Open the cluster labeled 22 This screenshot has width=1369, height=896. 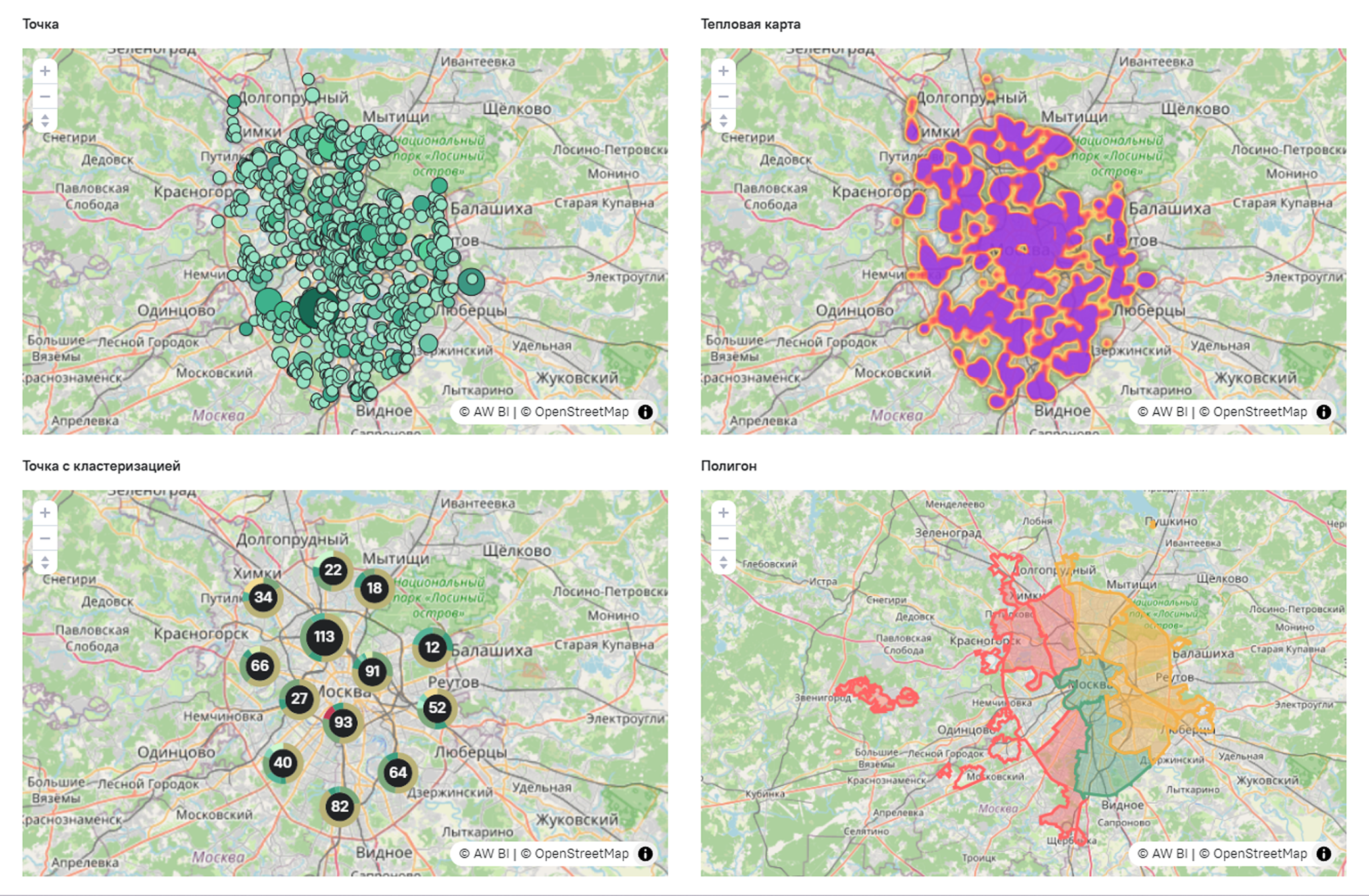[333, 571]
